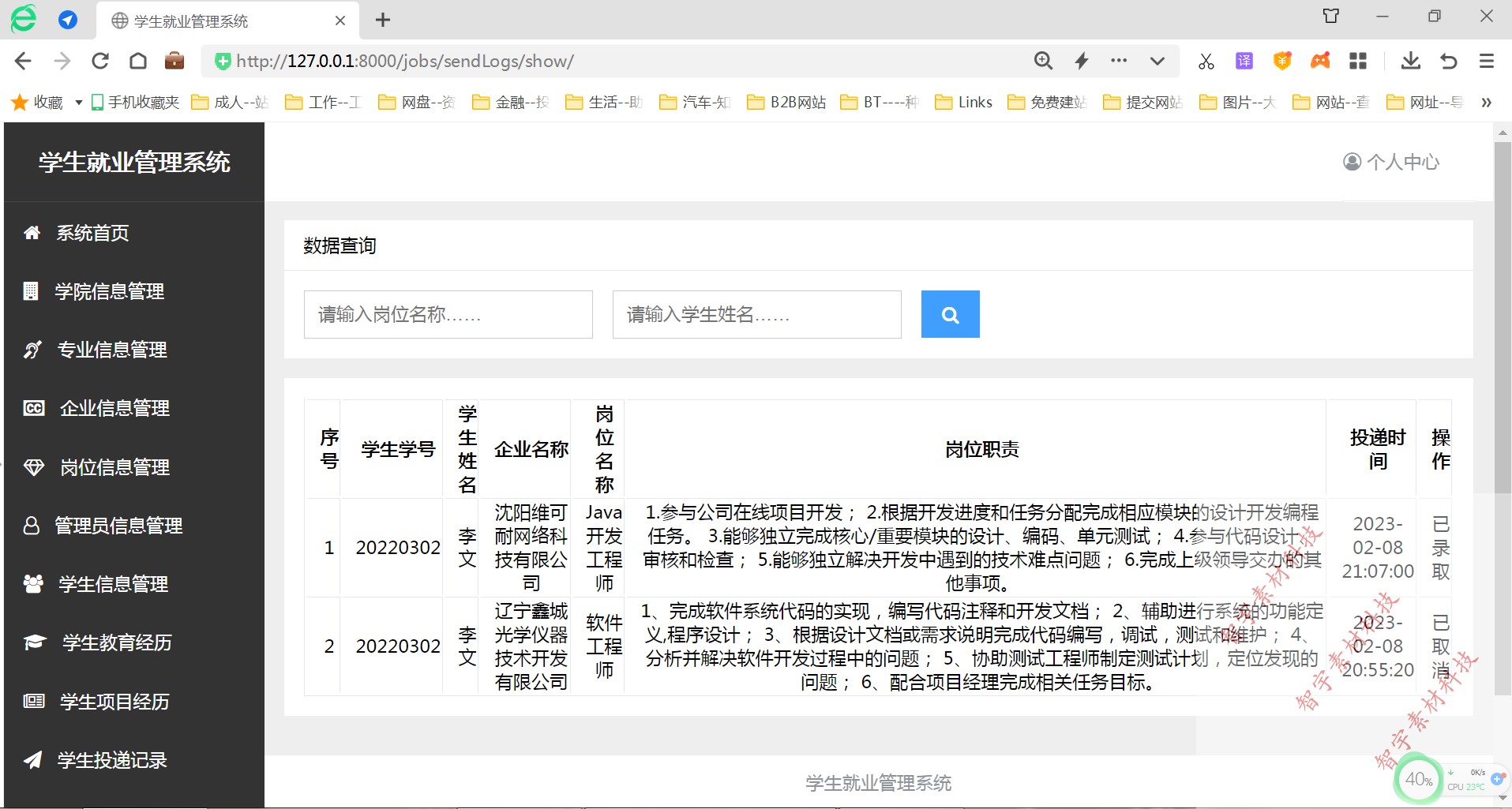The width and height of the screenshot is (1512, 809).
Task: Expand the 收藏 dropdown arrow
Action: 78,103
